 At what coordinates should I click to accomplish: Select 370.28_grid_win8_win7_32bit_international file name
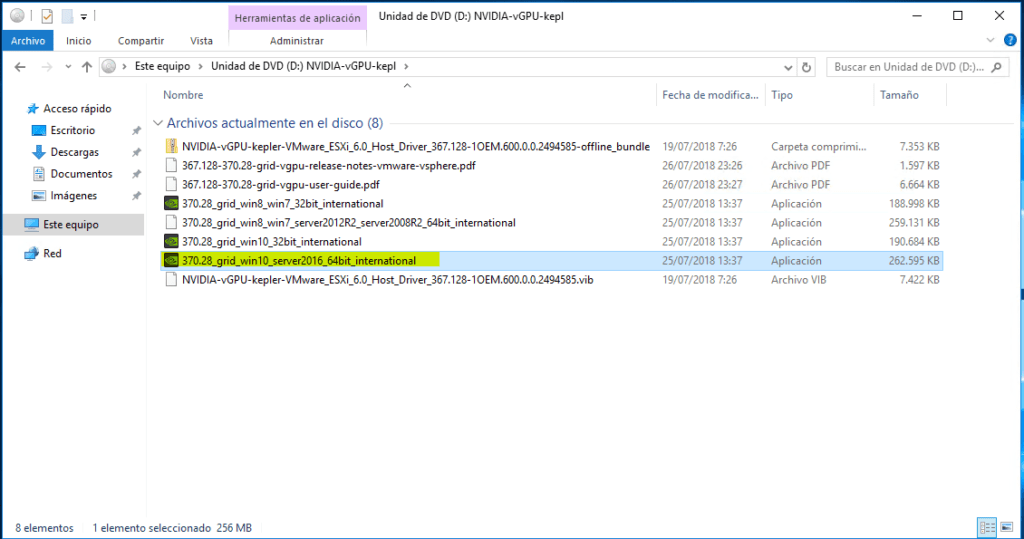point(283,203)
